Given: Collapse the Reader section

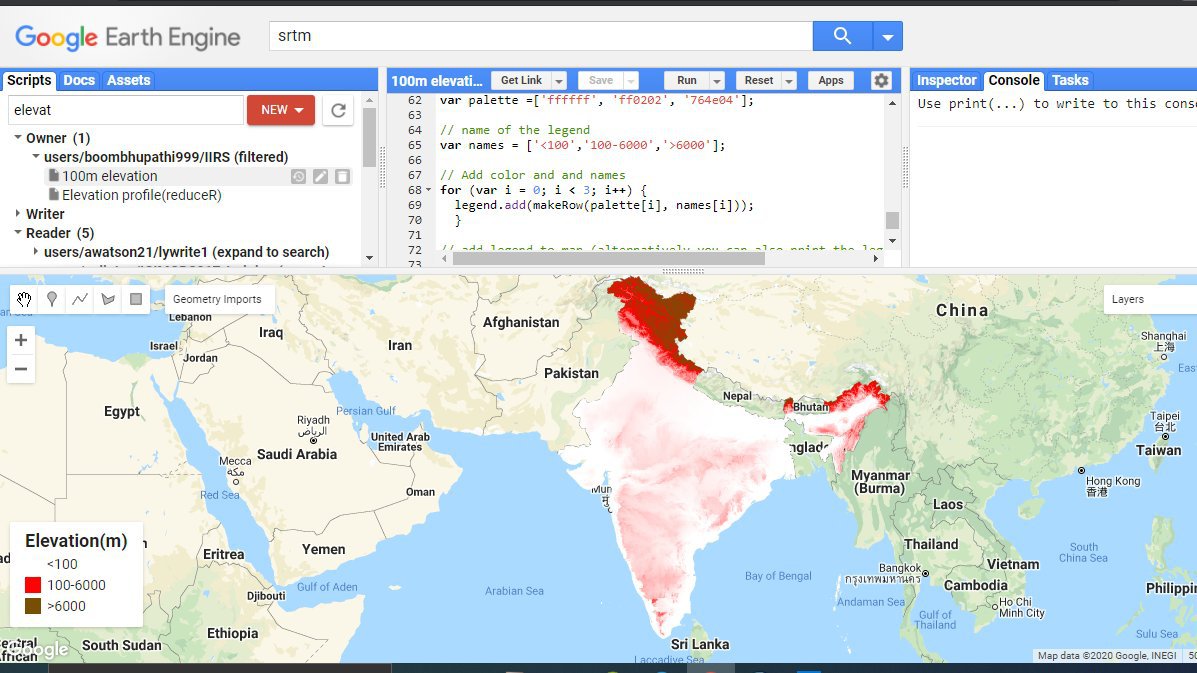Looking at the screenshot, I should coord(18,233).
